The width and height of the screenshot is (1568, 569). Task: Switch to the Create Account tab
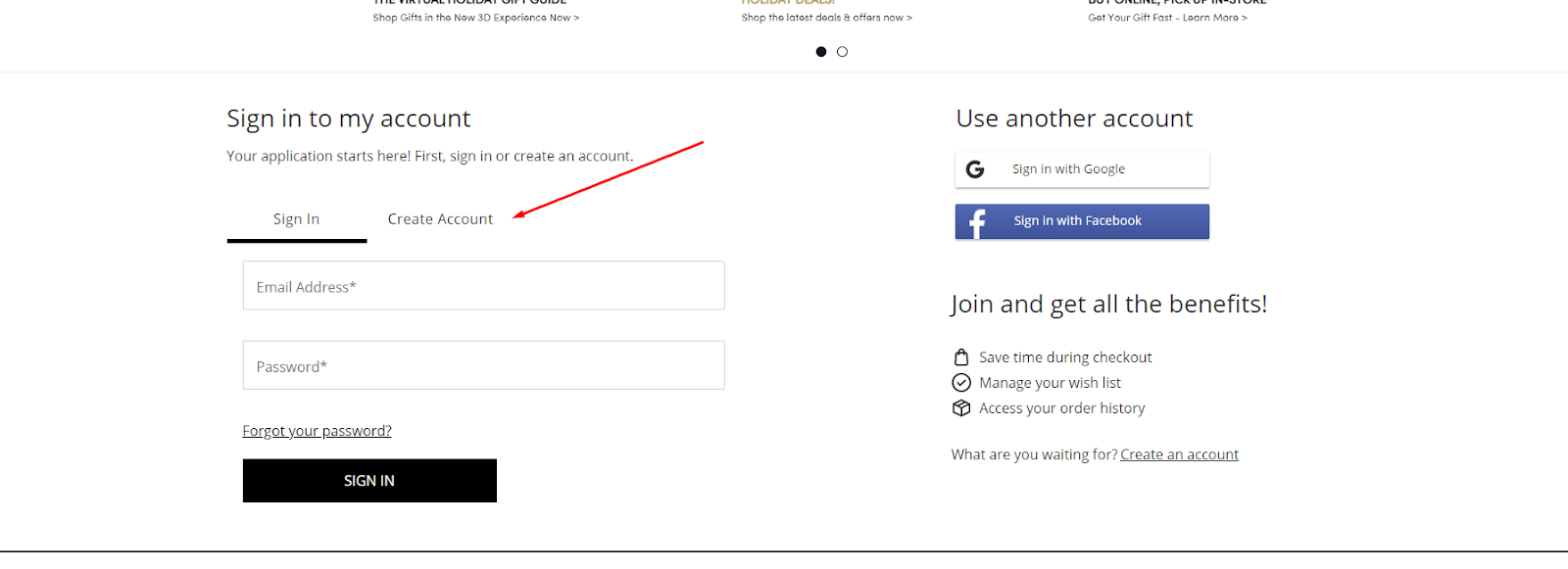(440, 219)
